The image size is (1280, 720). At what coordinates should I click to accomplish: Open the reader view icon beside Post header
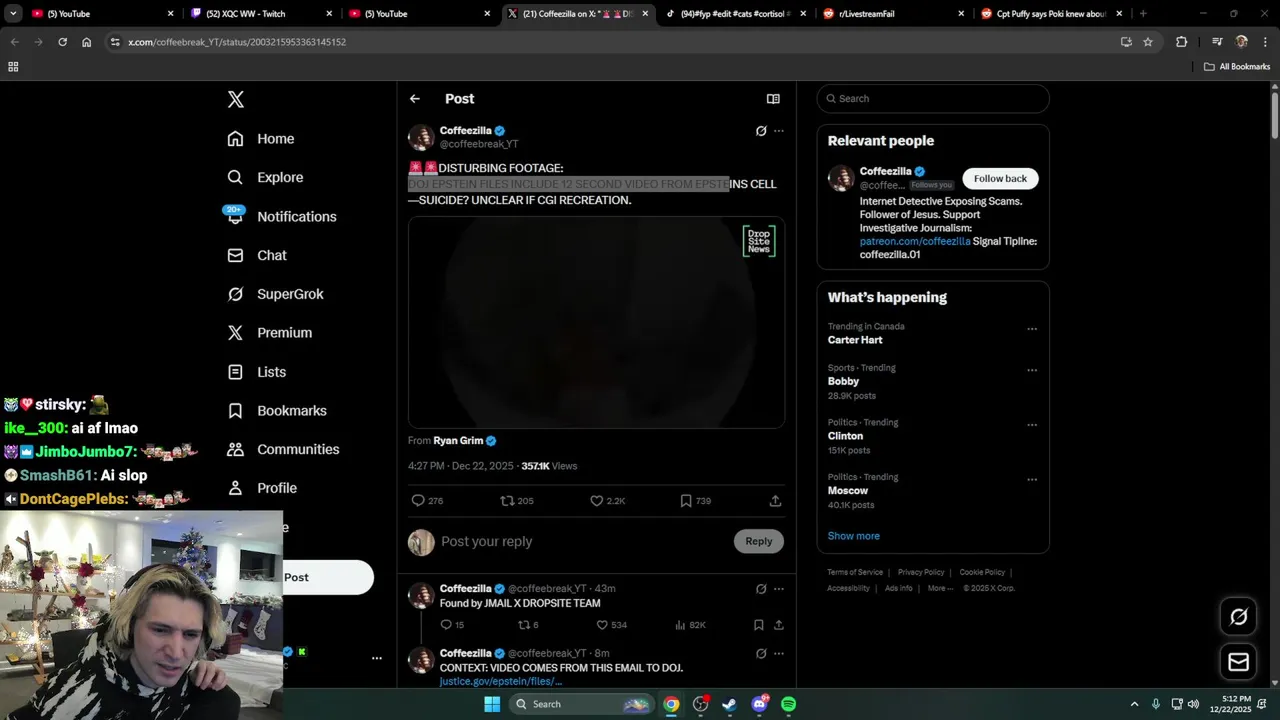click(773, 99)
